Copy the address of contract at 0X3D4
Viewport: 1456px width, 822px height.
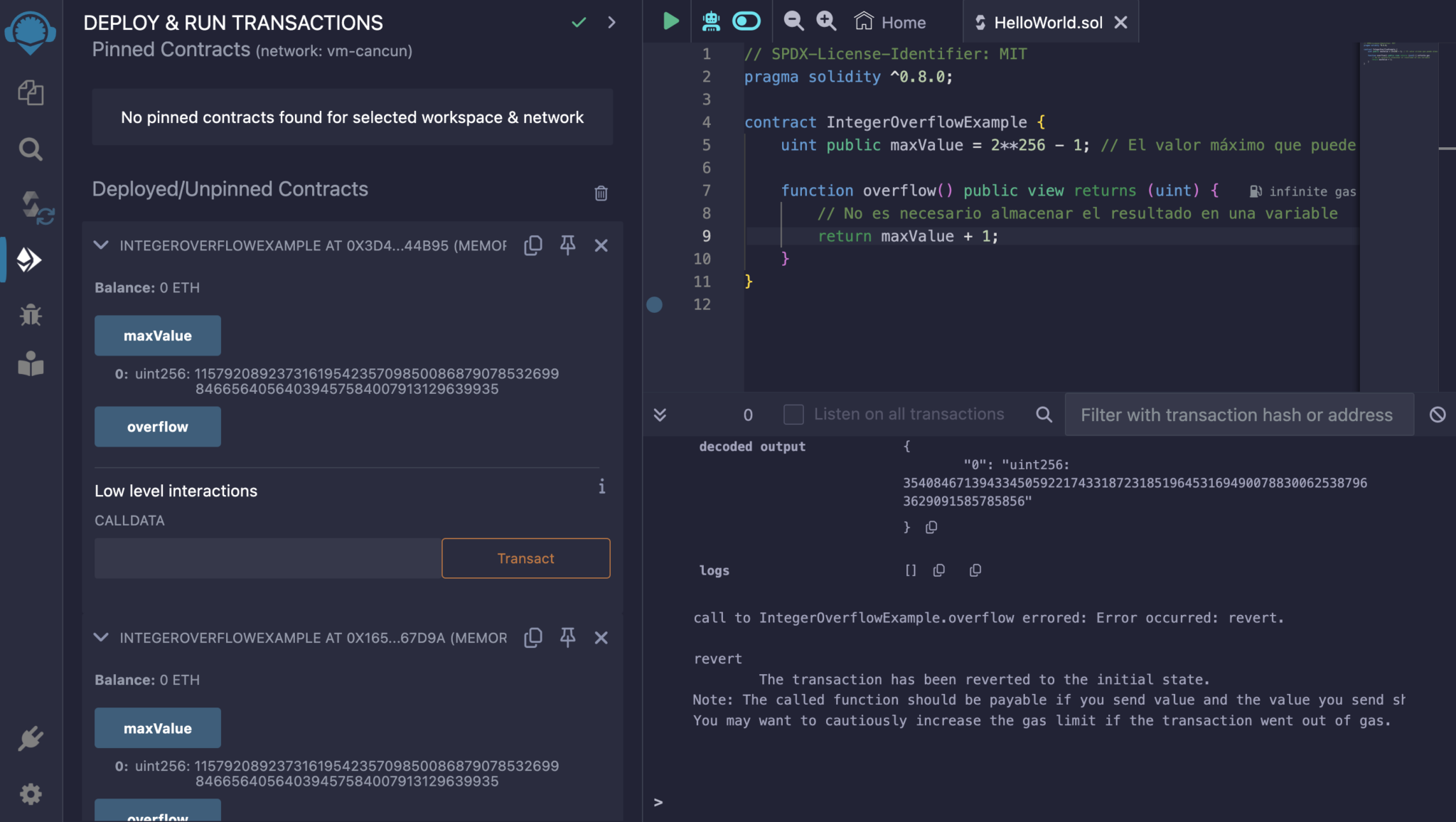click(533, 245)
